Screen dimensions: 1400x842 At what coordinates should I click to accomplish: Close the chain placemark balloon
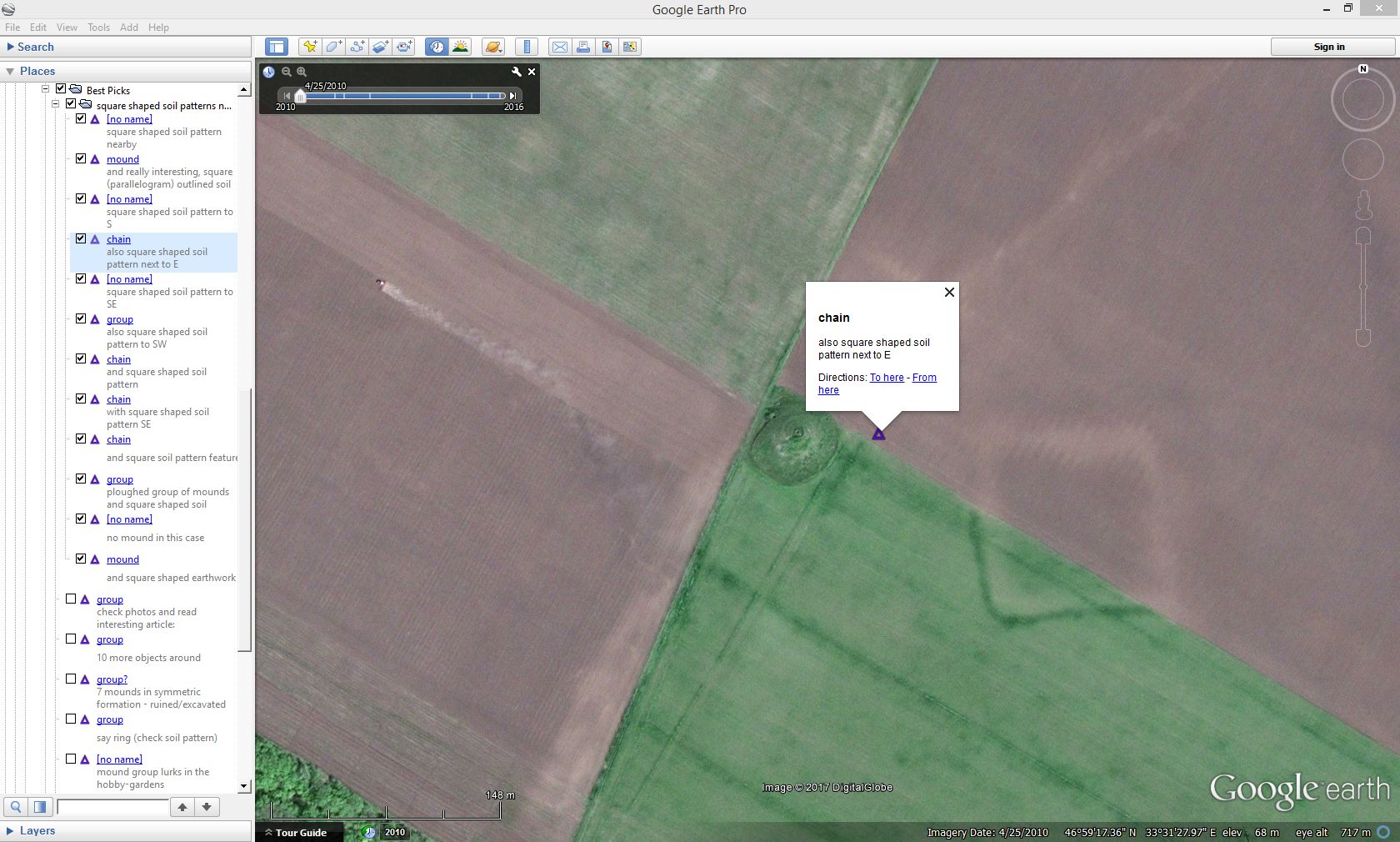click(x=949, y=293)
